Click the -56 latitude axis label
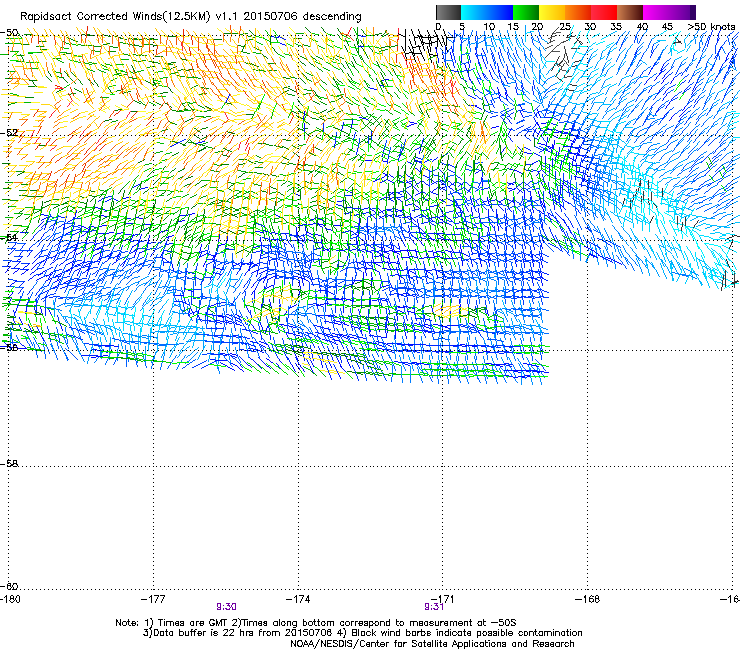Viewport: 740px width, 650px height. [9, 347]
